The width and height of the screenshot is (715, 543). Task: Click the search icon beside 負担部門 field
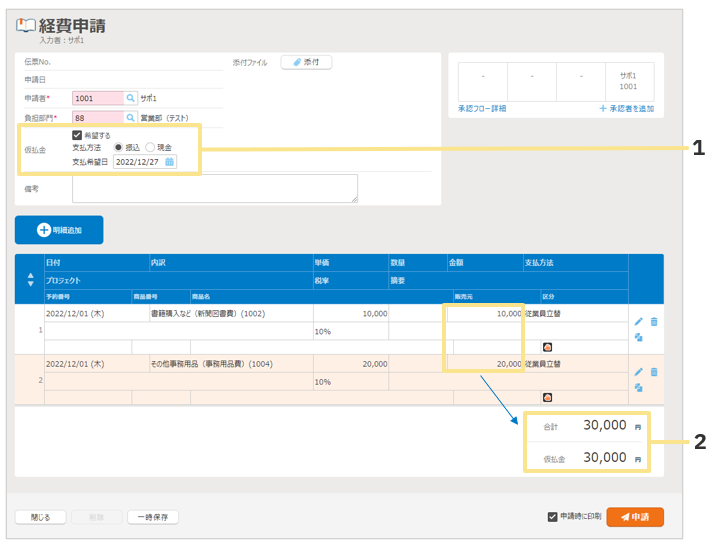click(130, 117)
